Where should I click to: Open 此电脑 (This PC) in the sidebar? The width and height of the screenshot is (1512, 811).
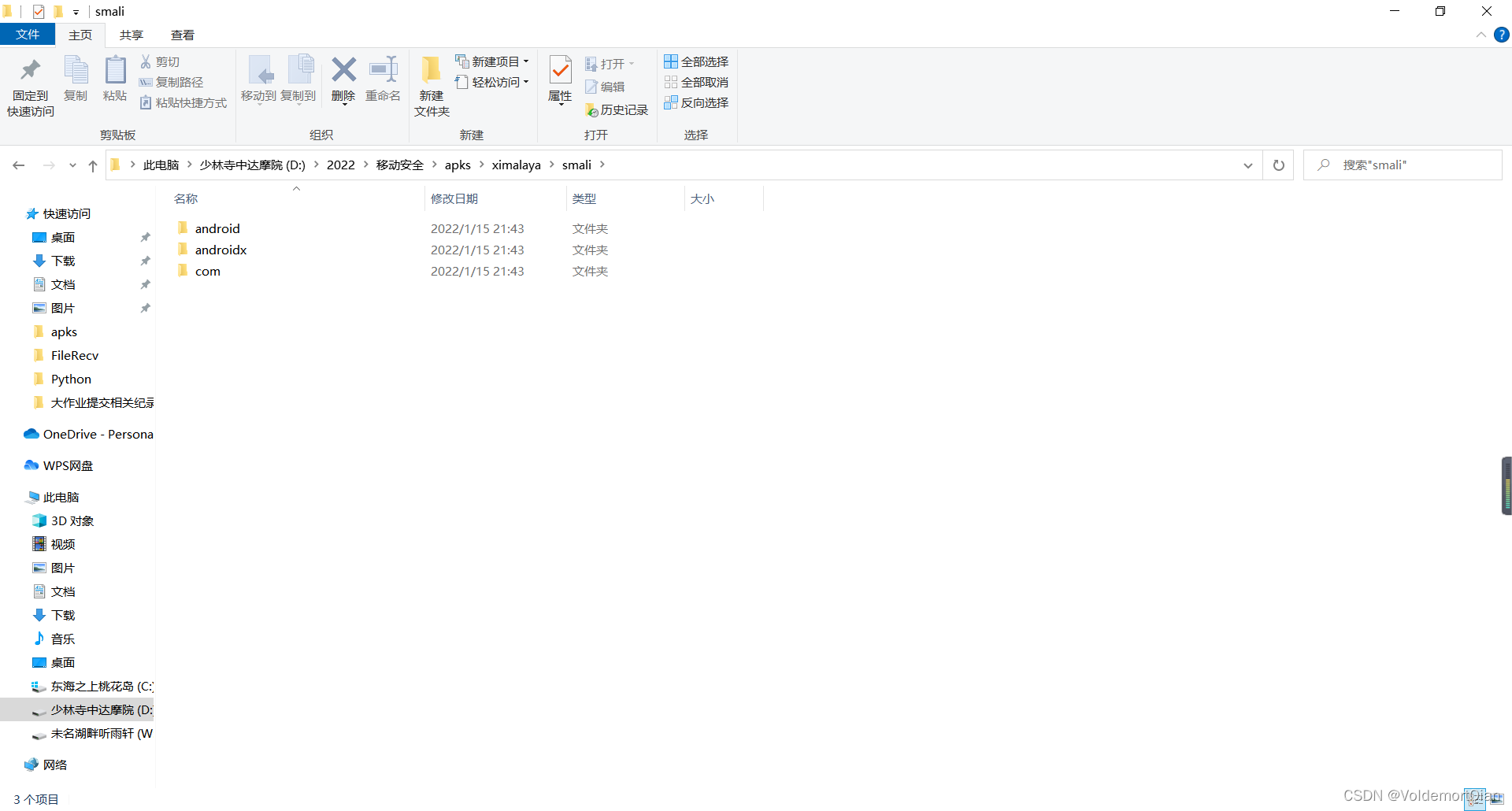pos(52,497)
